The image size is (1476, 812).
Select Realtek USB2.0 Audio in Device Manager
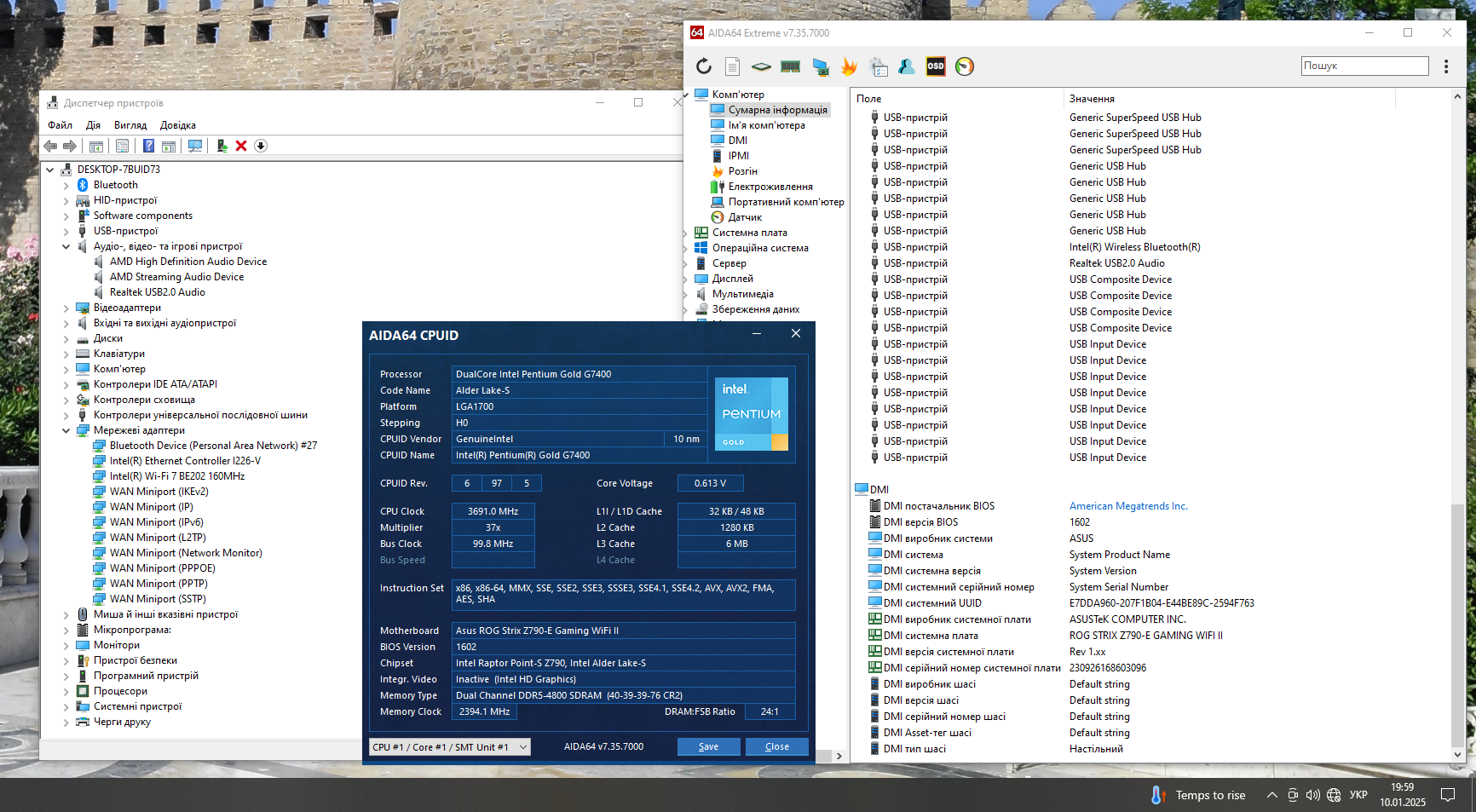158,292
